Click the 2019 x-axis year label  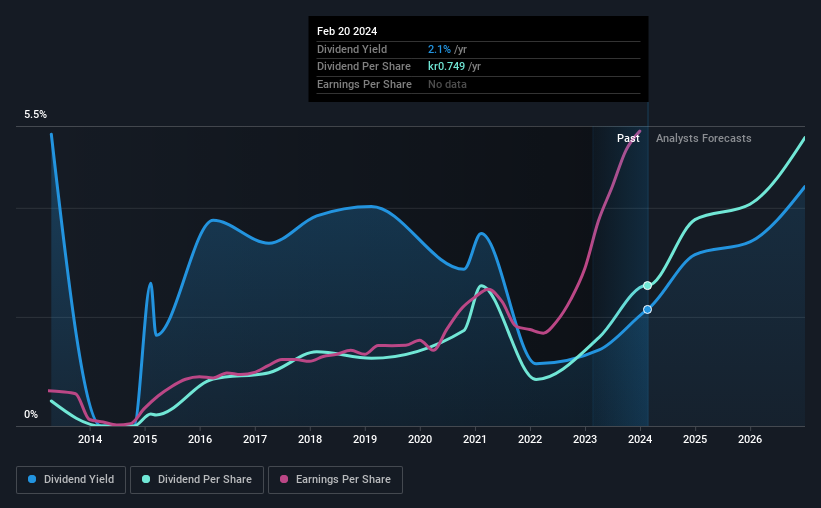365,439
